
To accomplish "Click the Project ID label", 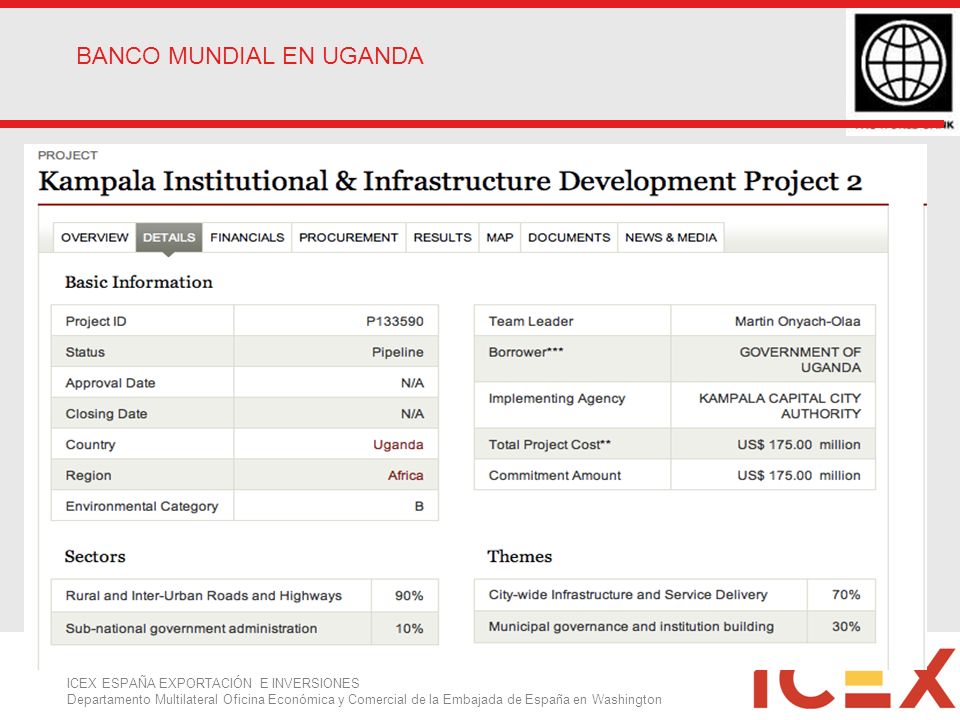I will (96, 321).
